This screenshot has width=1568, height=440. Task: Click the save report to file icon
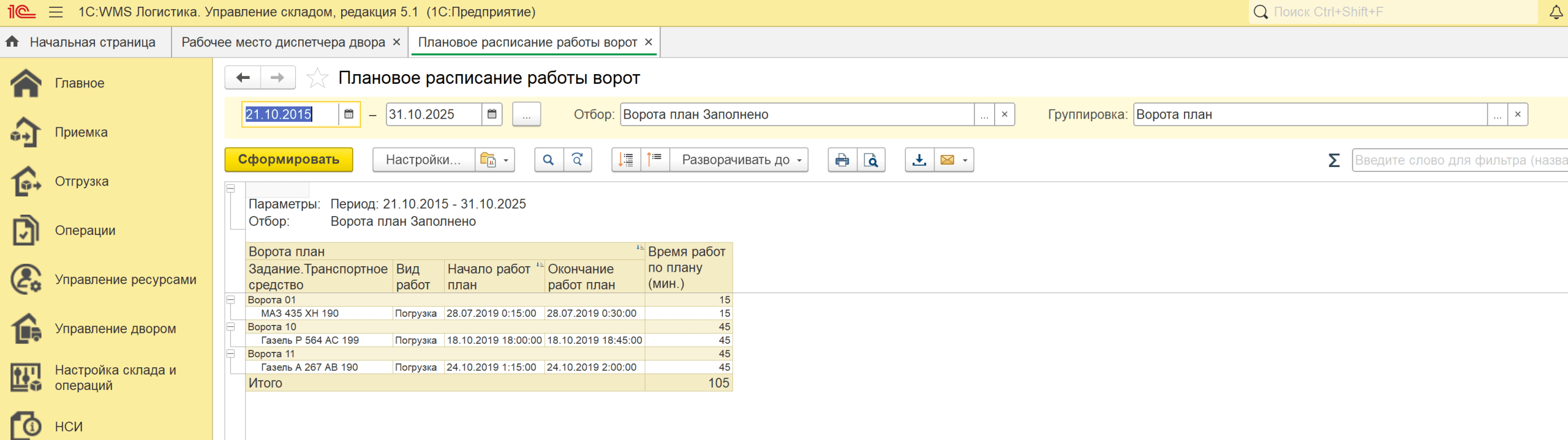[919, 160]
